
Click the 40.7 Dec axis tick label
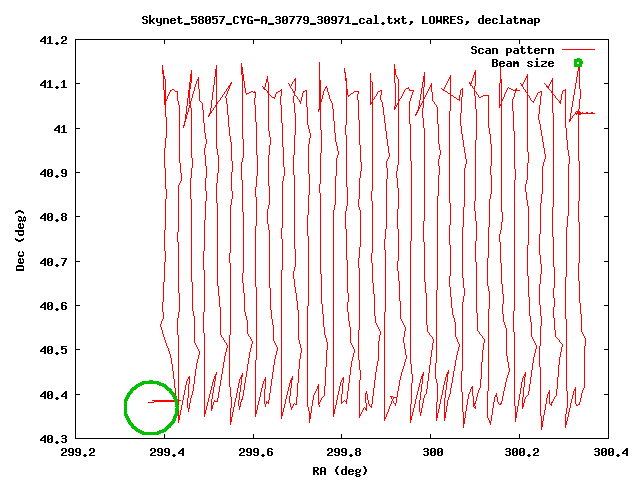pos(53,262)
